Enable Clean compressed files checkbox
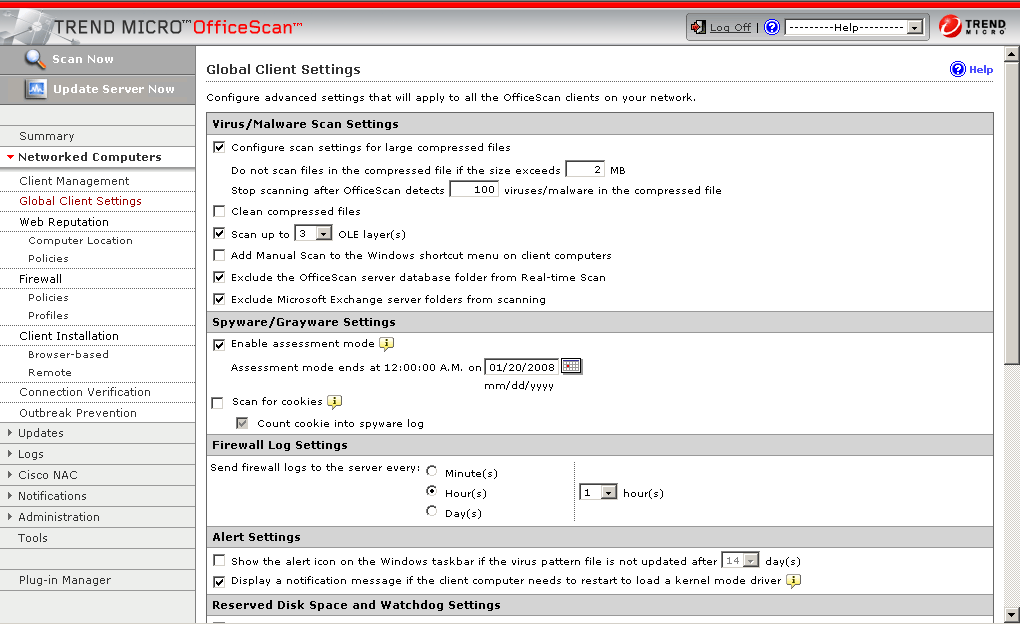The height and width of the screenshot is (624, 1020). click(x=219, y=211)
